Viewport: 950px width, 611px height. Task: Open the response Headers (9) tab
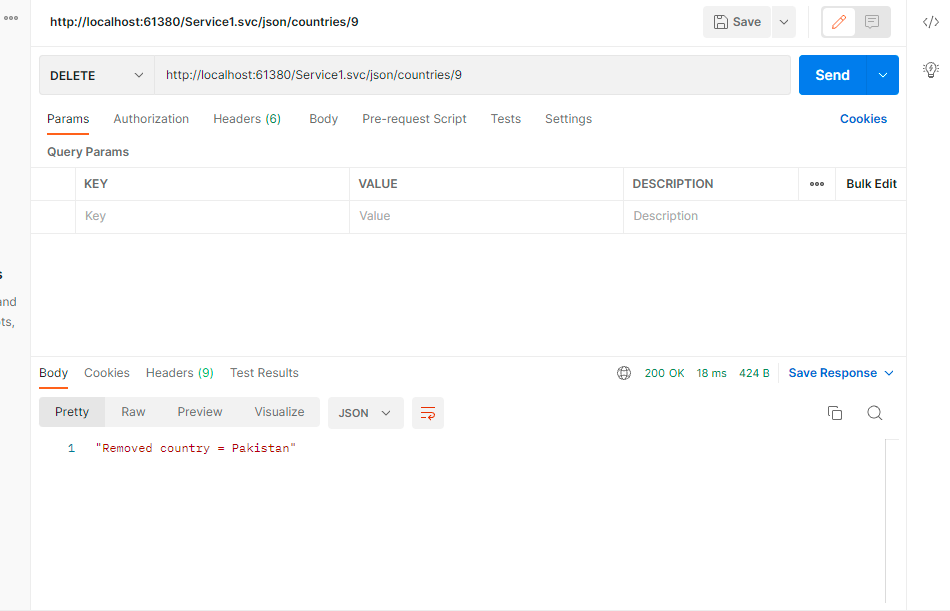coord(179,373)
